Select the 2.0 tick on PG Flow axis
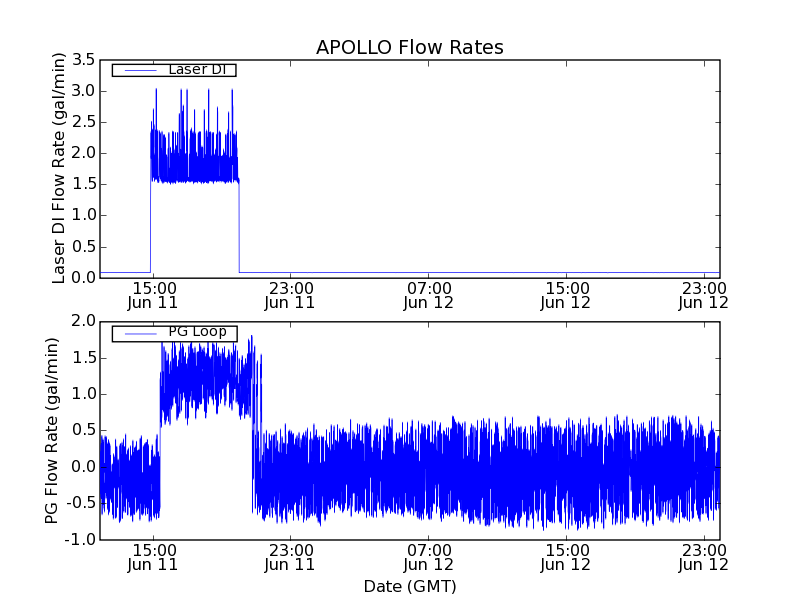The height and width of the screenshot is (600, 800). pyautogui.click(x=83, y=321)
